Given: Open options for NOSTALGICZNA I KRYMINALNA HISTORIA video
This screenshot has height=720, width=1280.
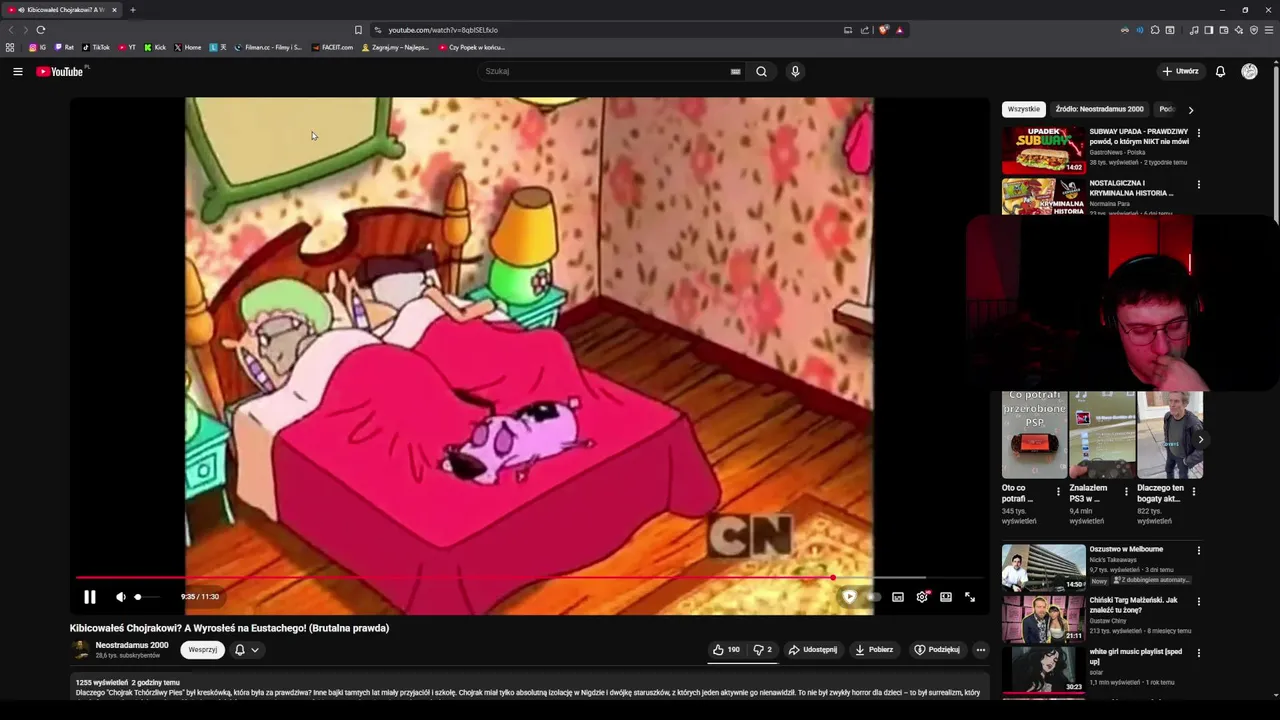Looking at the screenshot, I should pos(1199,185).
